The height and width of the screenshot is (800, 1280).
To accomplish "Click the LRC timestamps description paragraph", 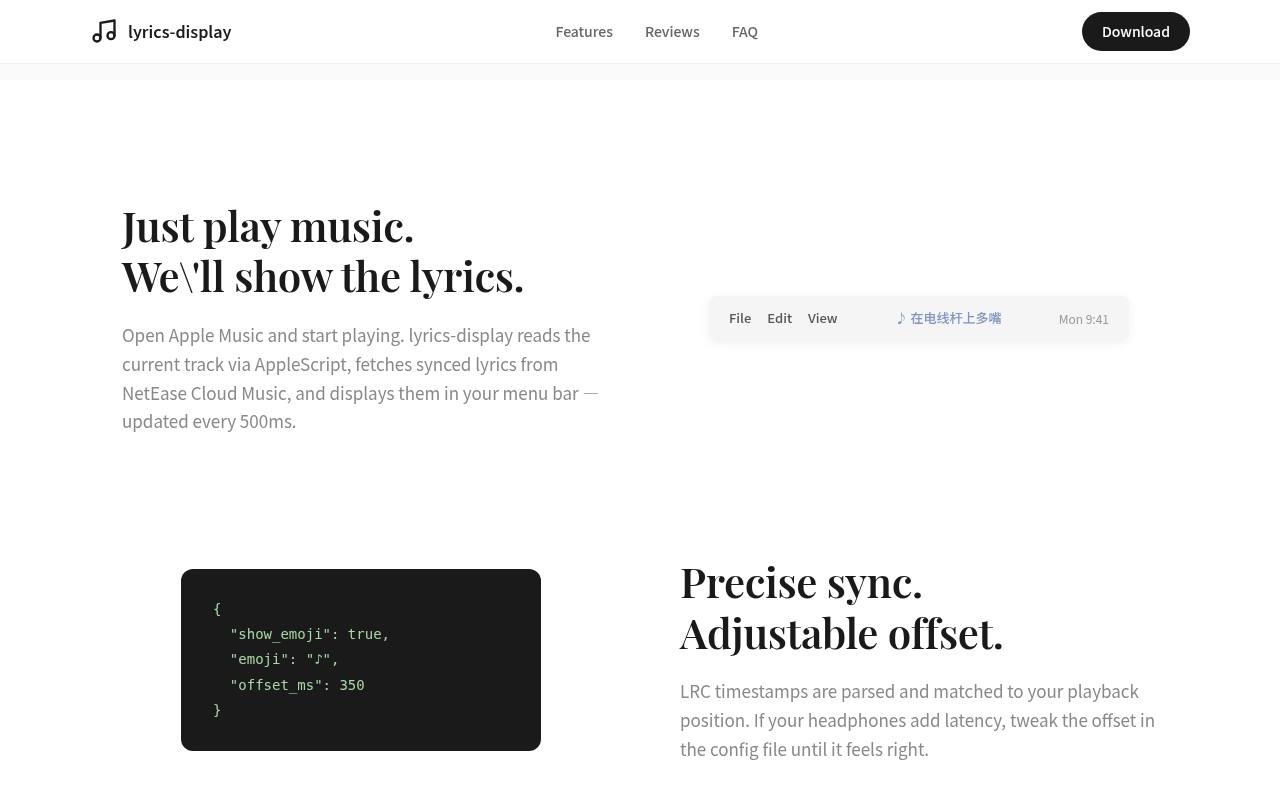I will [x=918, y=721].
